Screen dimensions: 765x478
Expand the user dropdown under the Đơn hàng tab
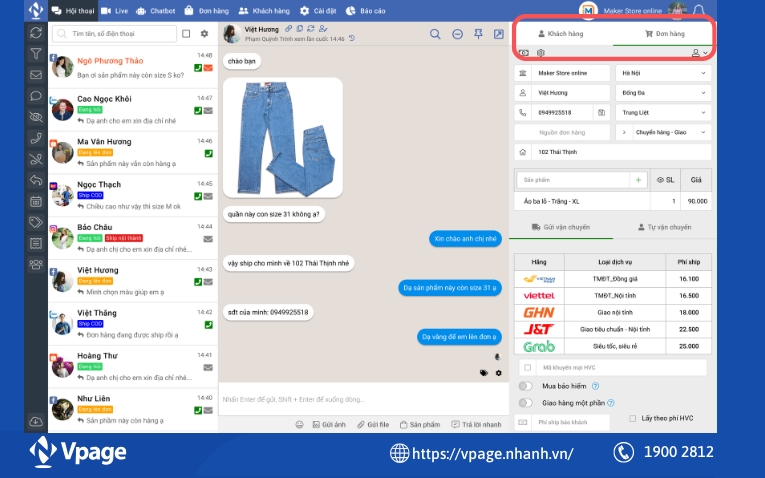tap(700, 53)
